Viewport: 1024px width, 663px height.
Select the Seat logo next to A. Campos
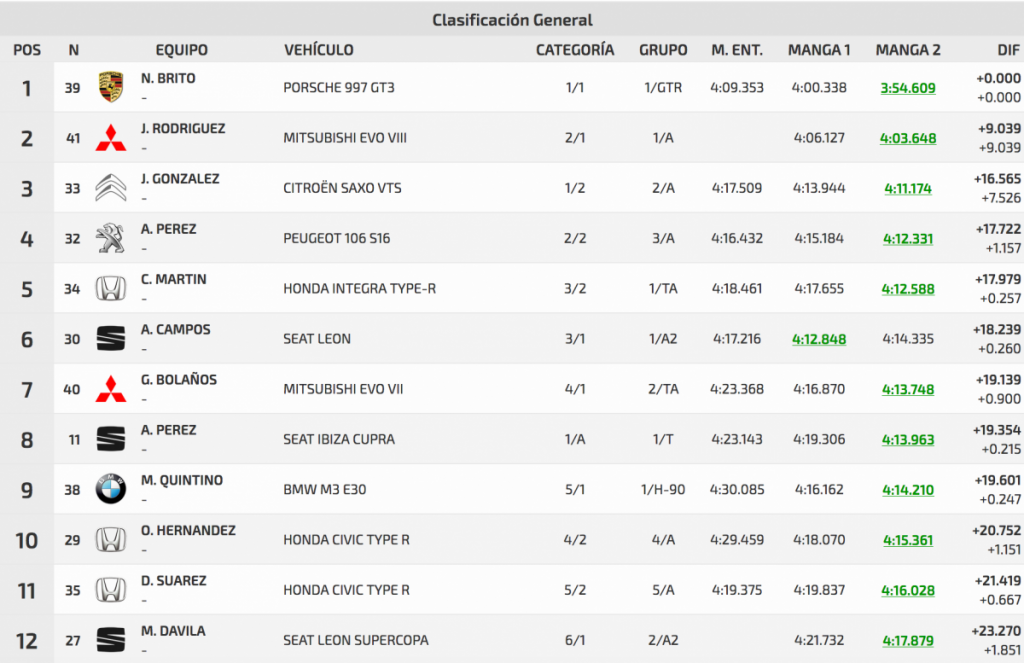tap(110, 339)
